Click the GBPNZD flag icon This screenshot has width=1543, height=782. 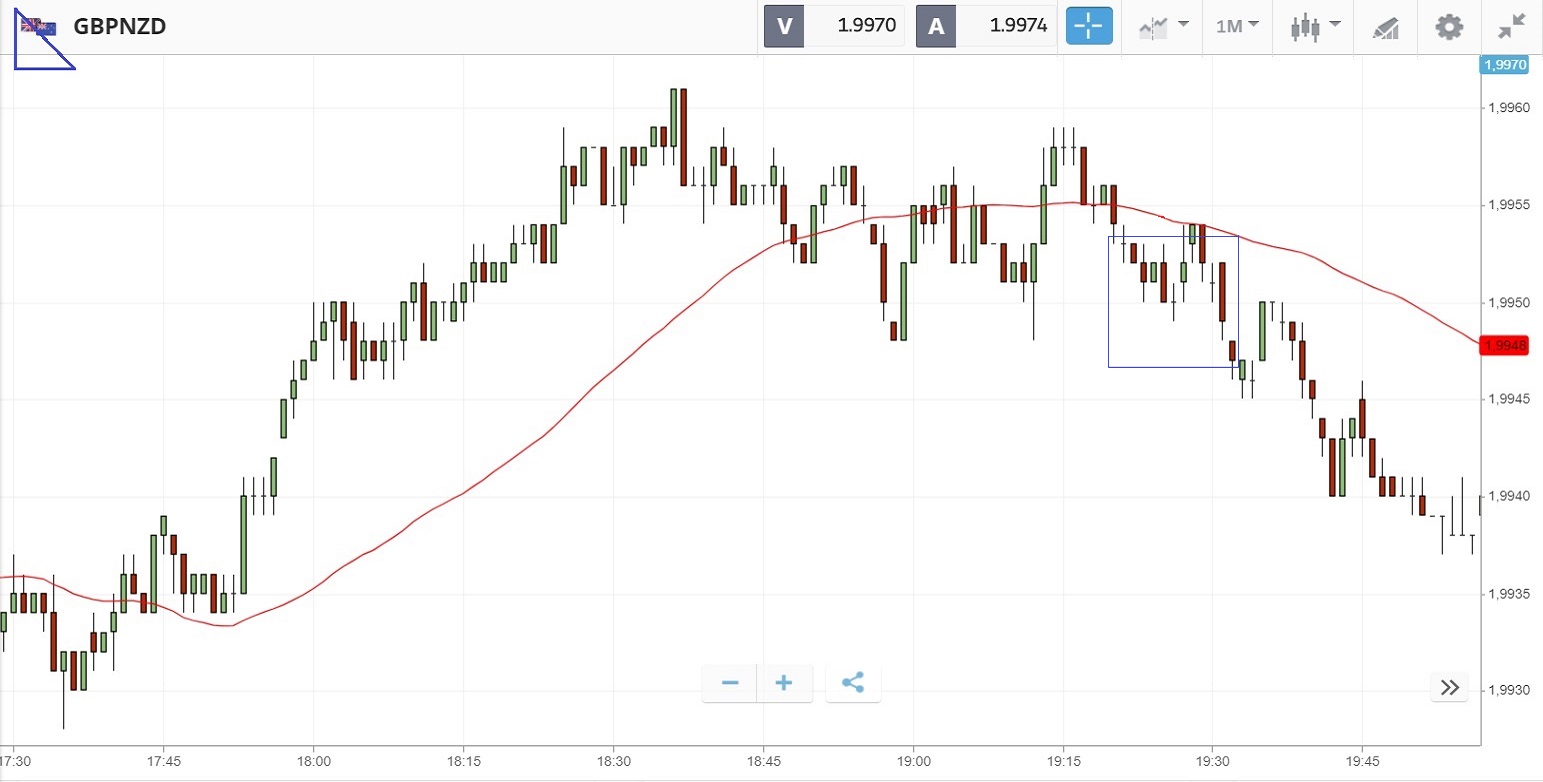pos(40,27)
